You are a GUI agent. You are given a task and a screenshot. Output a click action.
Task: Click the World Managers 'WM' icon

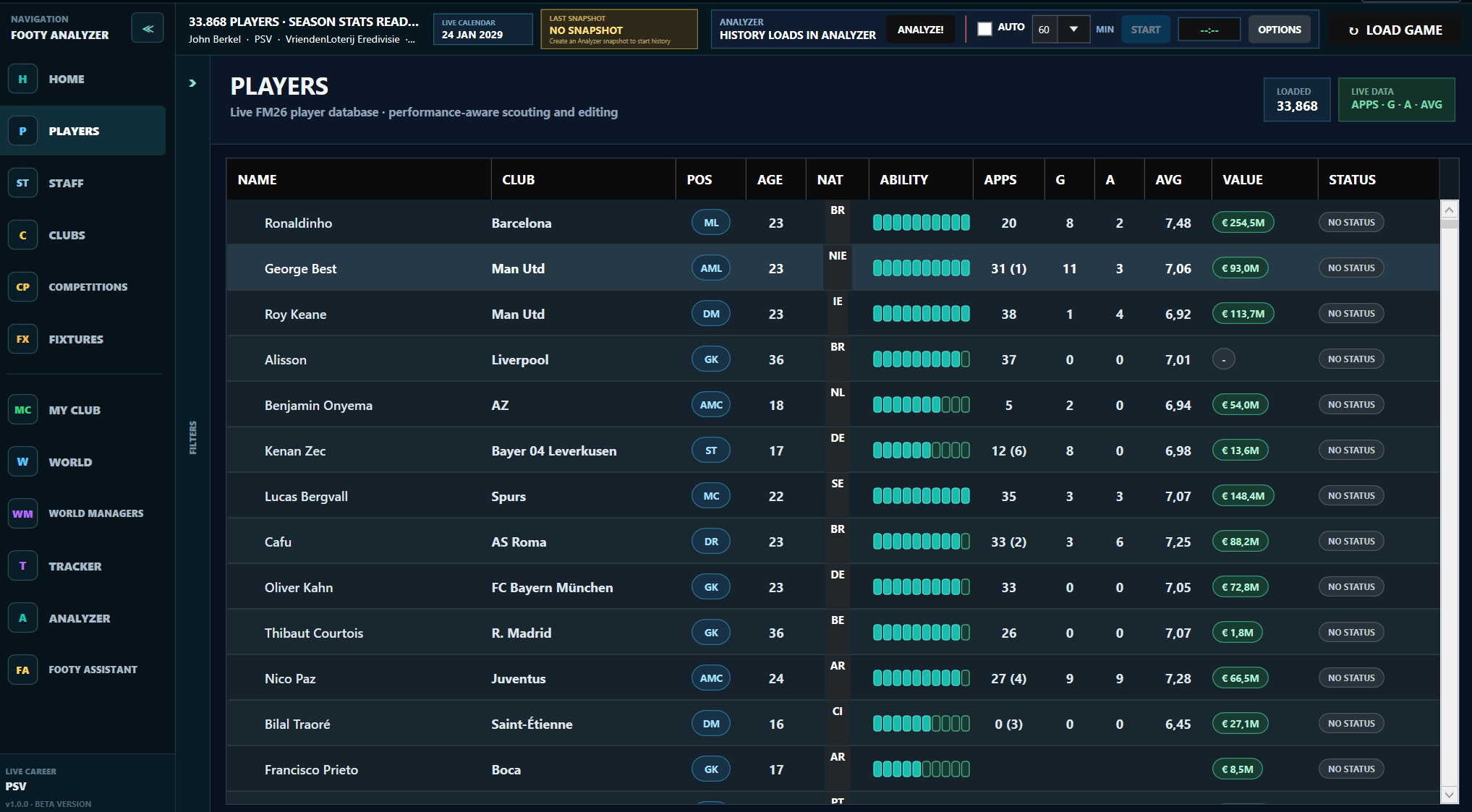(x=22, y=514)
